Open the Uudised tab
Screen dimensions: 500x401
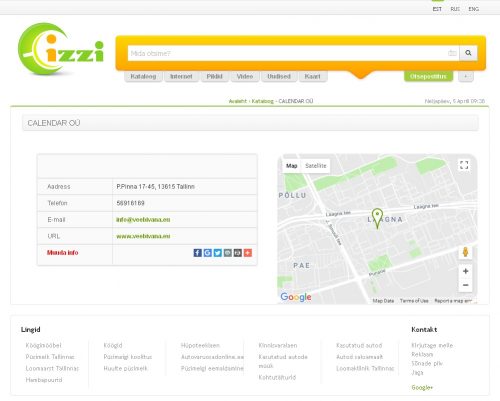click(279, 76)
